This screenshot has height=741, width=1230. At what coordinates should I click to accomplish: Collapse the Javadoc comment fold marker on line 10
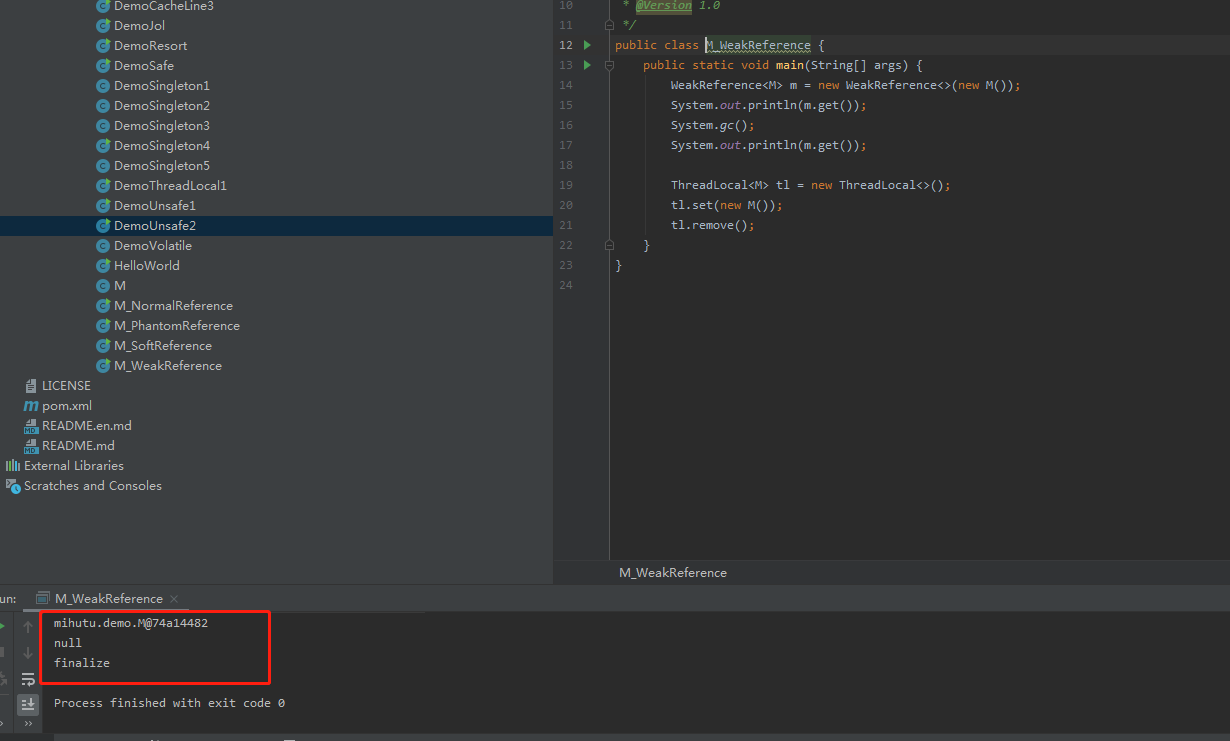[608, 25]
